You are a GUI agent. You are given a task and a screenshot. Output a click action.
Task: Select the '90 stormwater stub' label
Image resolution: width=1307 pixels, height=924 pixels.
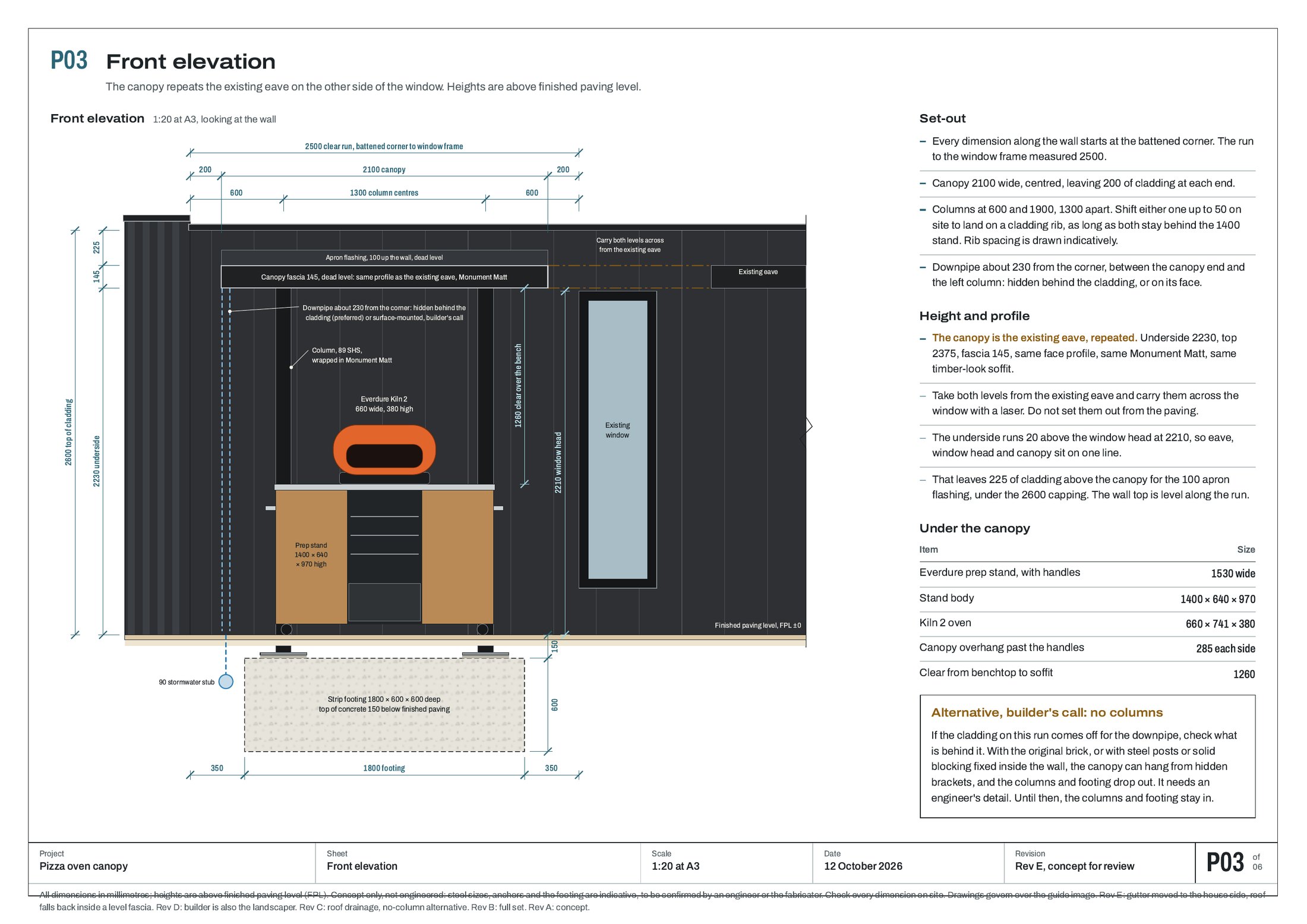(187, 682)
